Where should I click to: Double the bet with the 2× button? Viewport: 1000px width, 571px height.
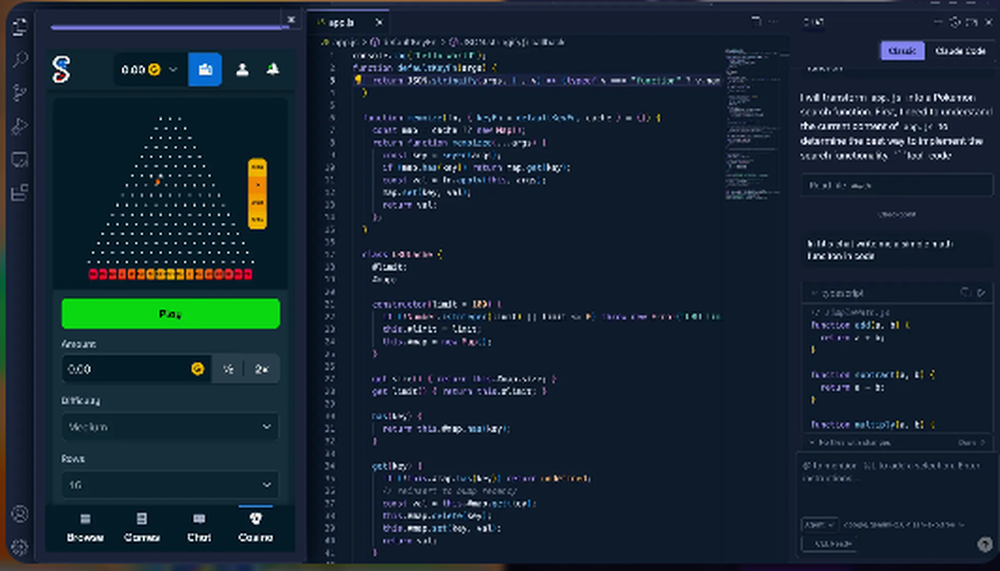coord(261,369)
